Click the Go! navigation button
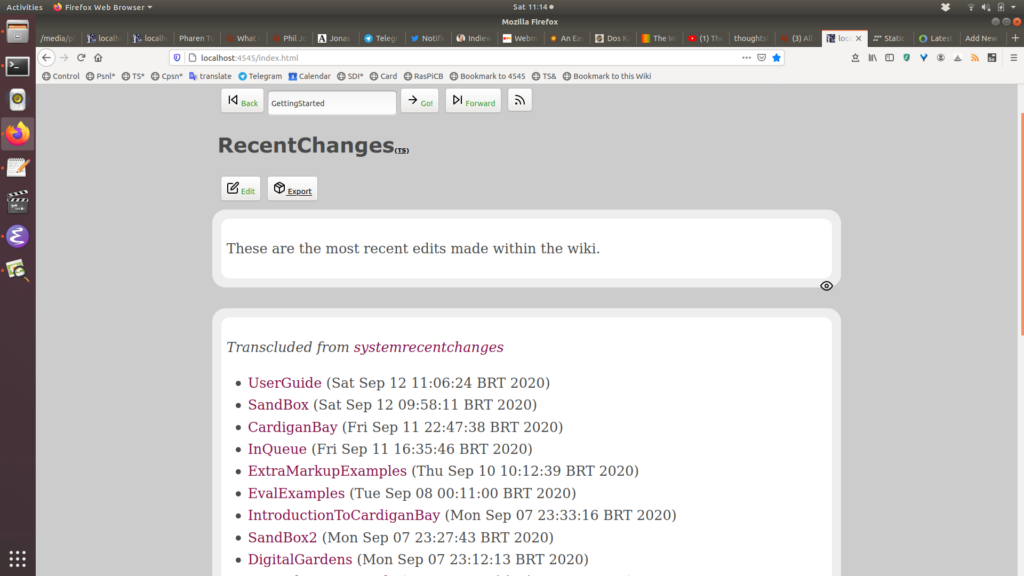The height and width of the screenshot is (576, 1024). [419, 101]
